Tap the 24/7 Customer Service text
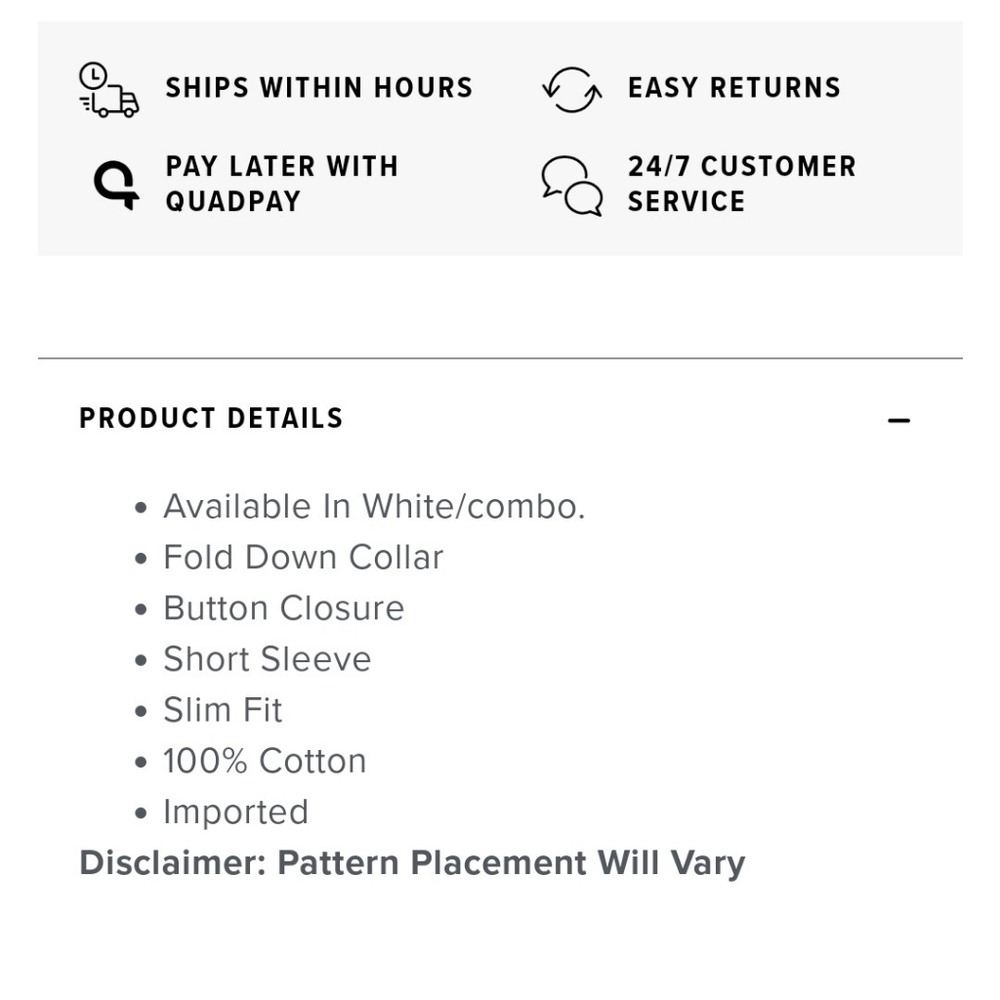 click(x=741, y=184)
